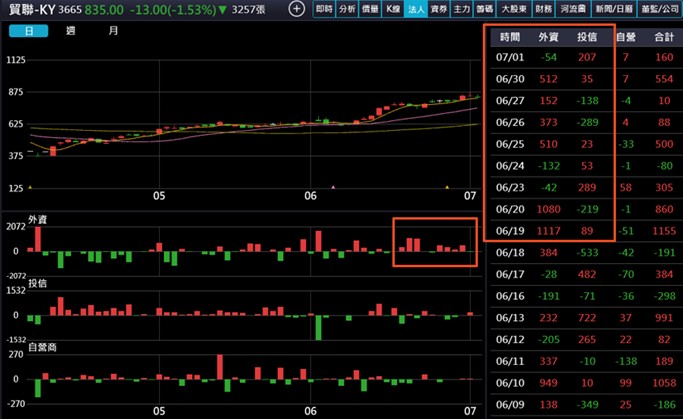683x419 pixels.
Task: Click the plus icon to add stock
Action: pos(297,9)
